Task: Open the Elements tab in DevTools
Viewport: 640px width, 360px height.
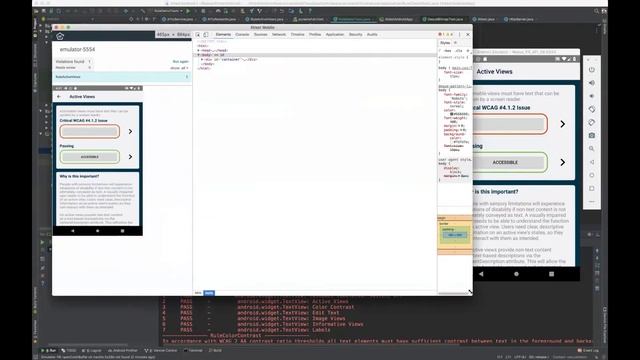Action: point(223,35)
